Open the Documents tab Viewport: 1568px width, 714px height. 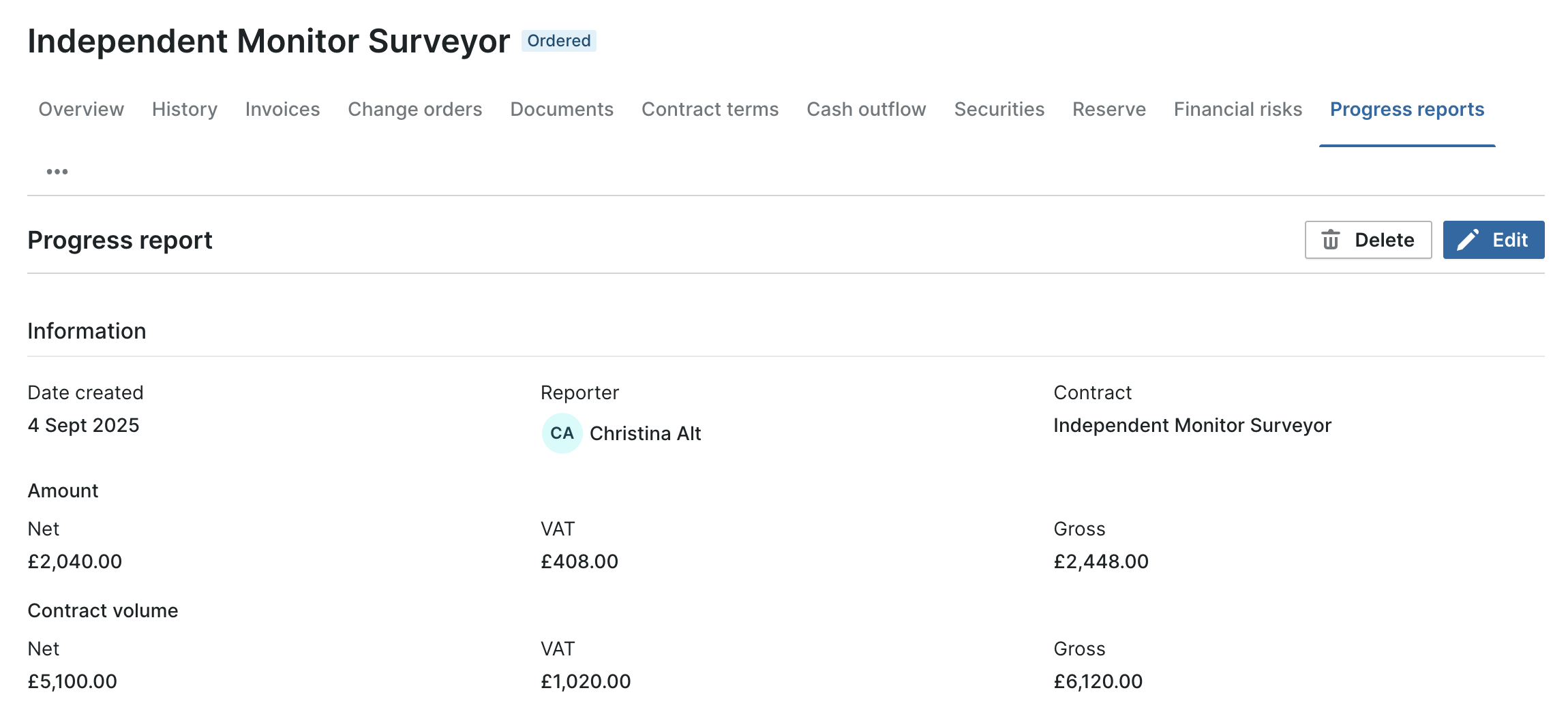(562, 109)
